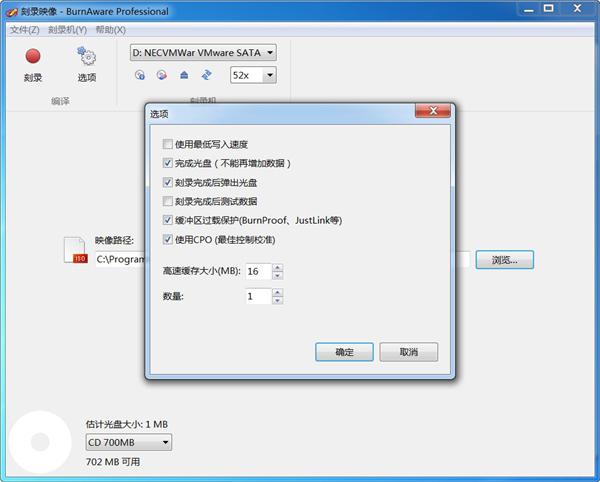Click the erase disc toolbar icon
Viewport: 600px width, 482px height.
162,75
